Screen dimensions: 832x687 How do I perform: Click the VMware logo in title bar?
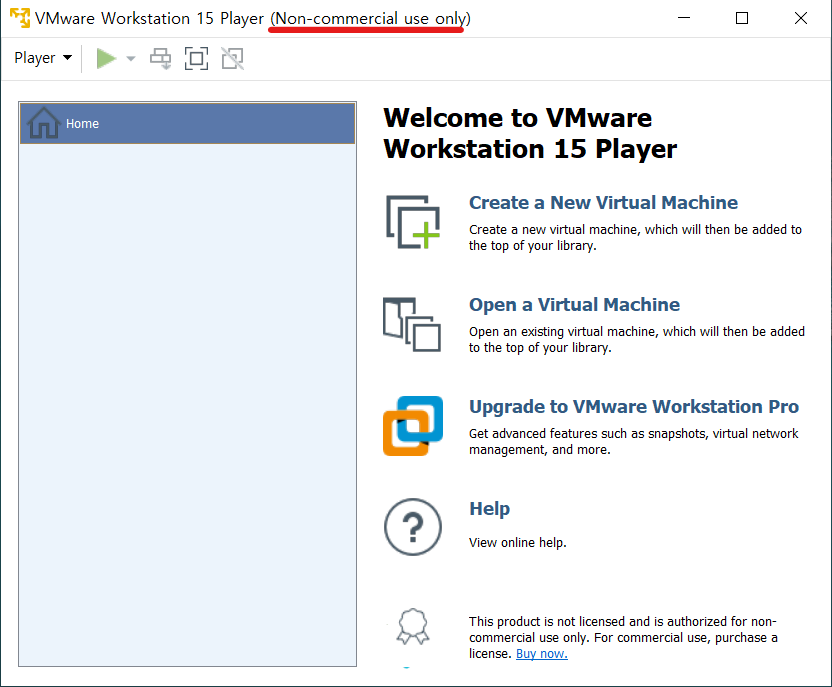tap(20, 18)
